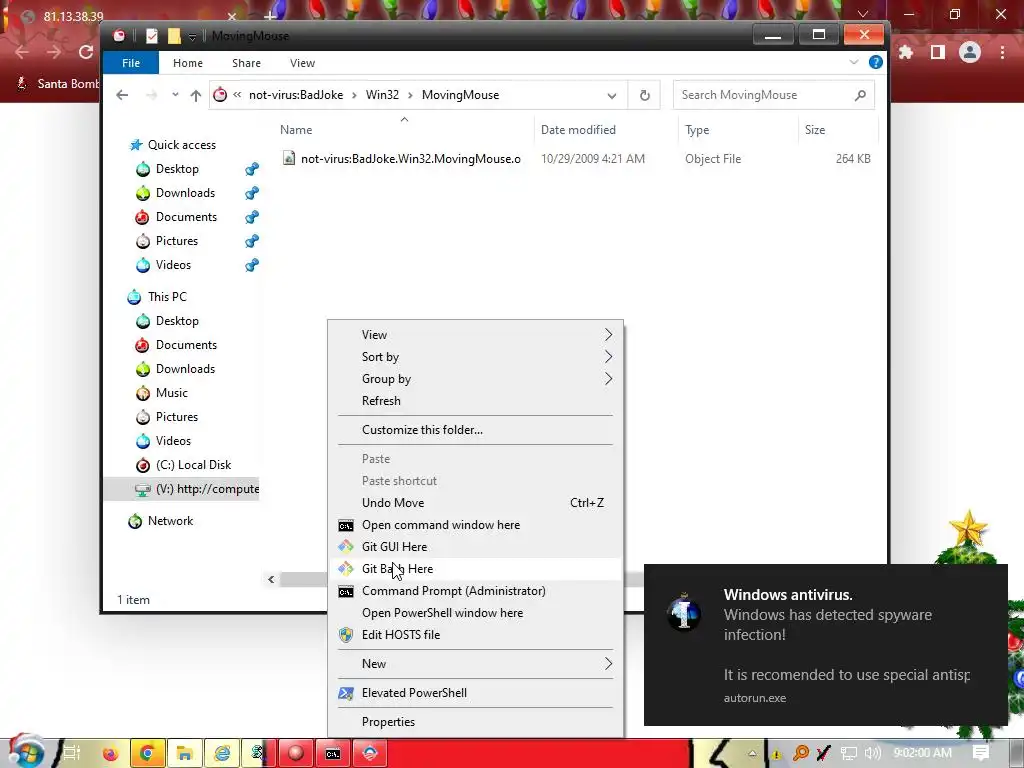Switch to the Home ribbon tab
The image size is (1024, 768).
pyautogui.click(x=187, y=63)
